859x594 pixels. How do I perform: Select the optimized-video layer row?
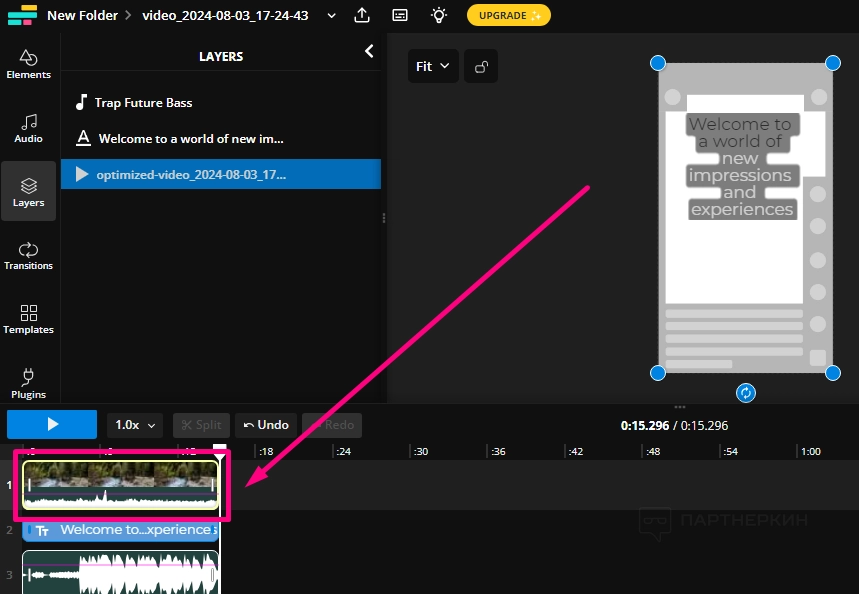[221, 174]
